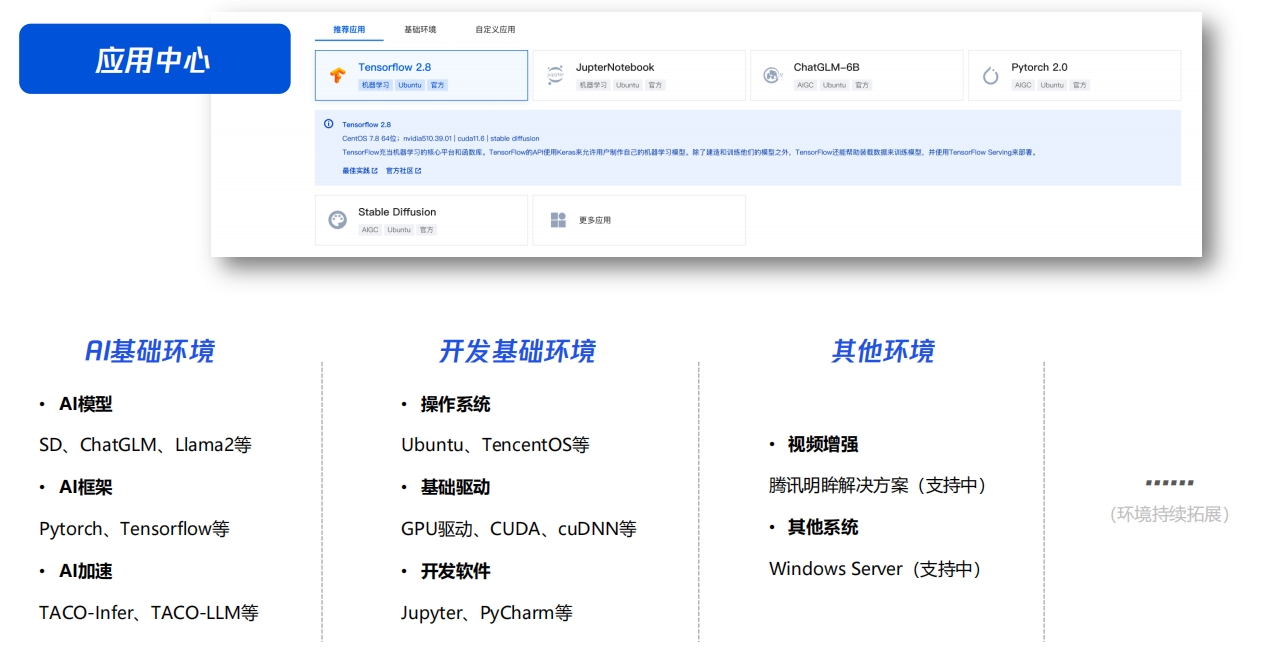Click the CentOS 7.8 64位 environment line
The image size is (1277, 659).
441,138
